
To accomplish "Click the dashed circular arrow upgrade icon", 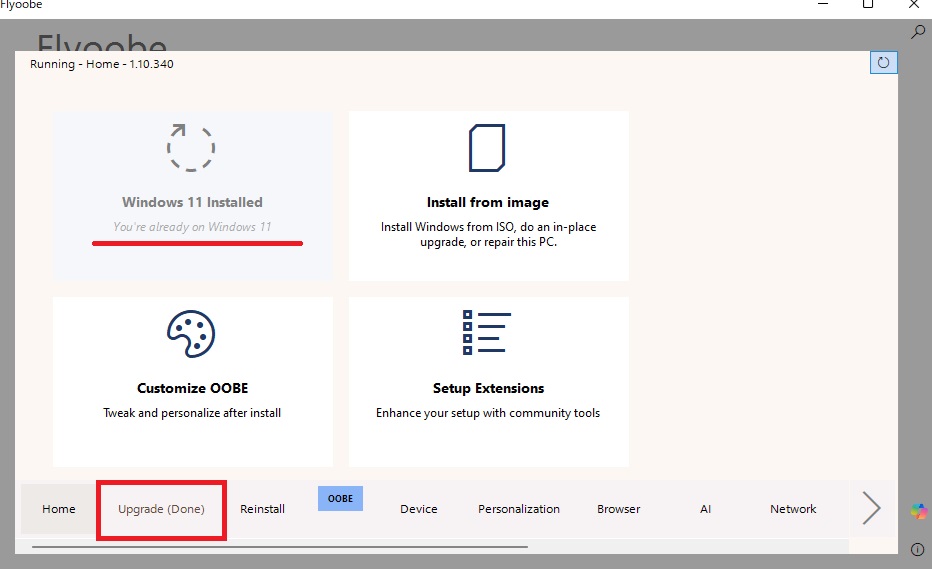I will coord(191,147).
